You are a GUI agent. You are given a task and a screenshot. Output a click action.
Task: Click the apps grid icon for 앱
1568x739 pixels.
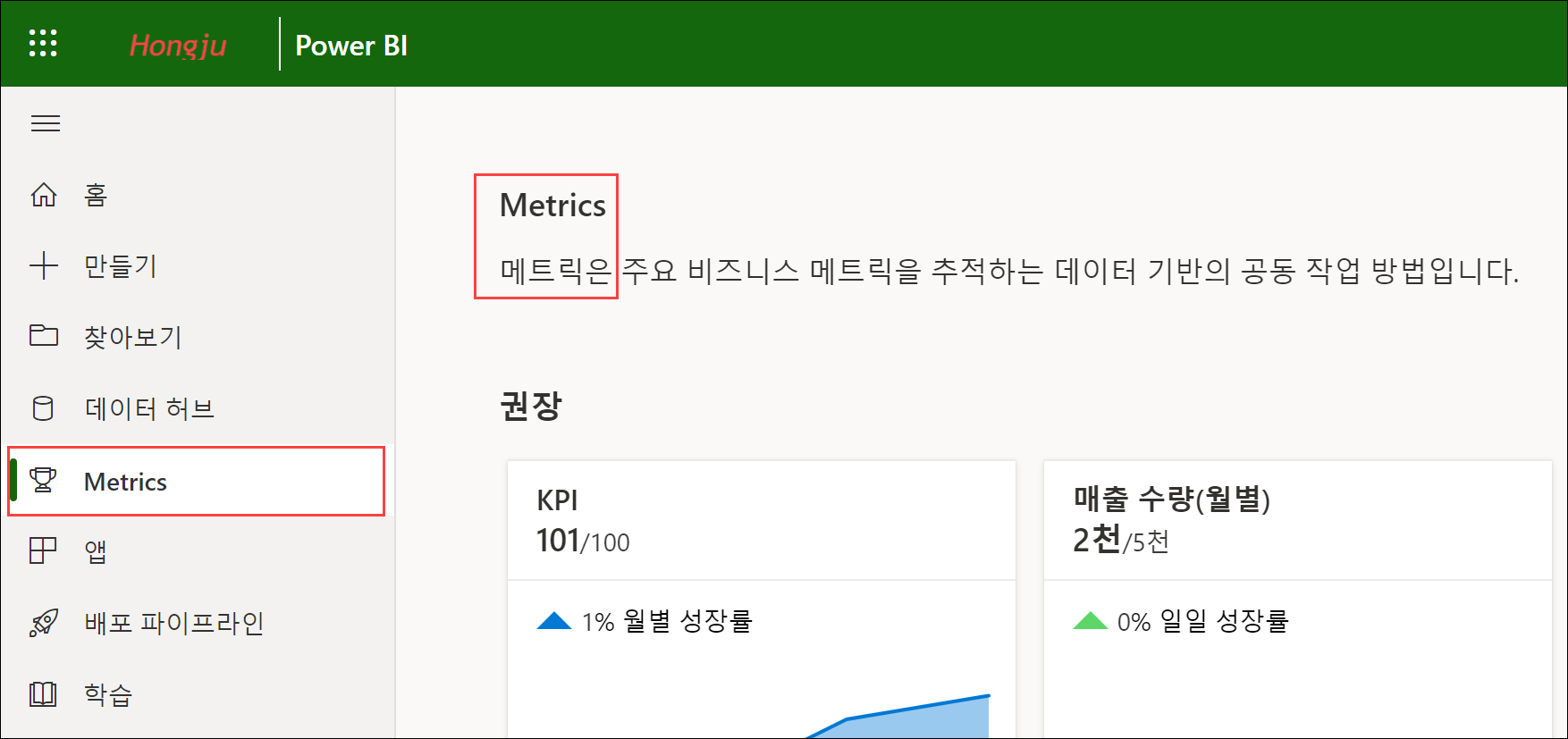43,550
